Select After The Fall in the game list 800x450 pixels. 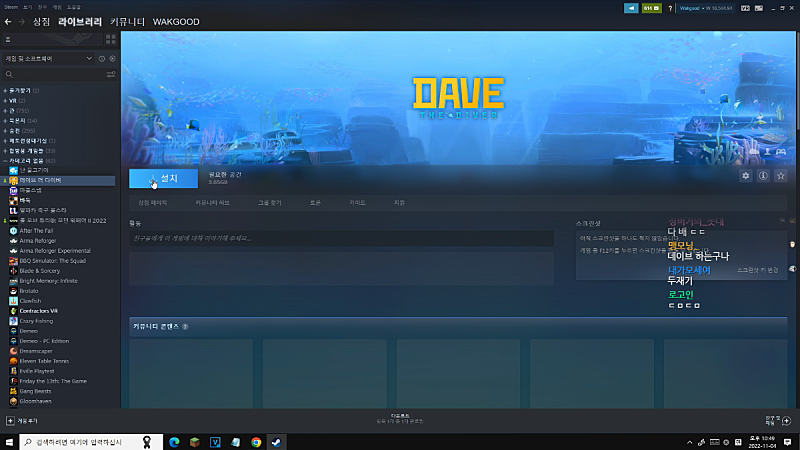36,231
